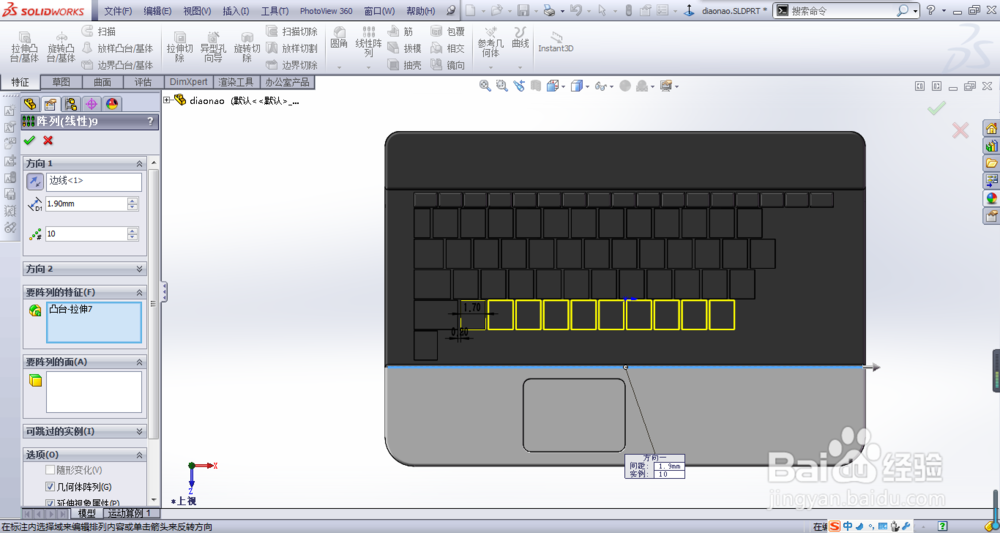The image size is (1000, 533).
Task: Click the Rebuild traffic-light icon
Action: pos(628,10)
